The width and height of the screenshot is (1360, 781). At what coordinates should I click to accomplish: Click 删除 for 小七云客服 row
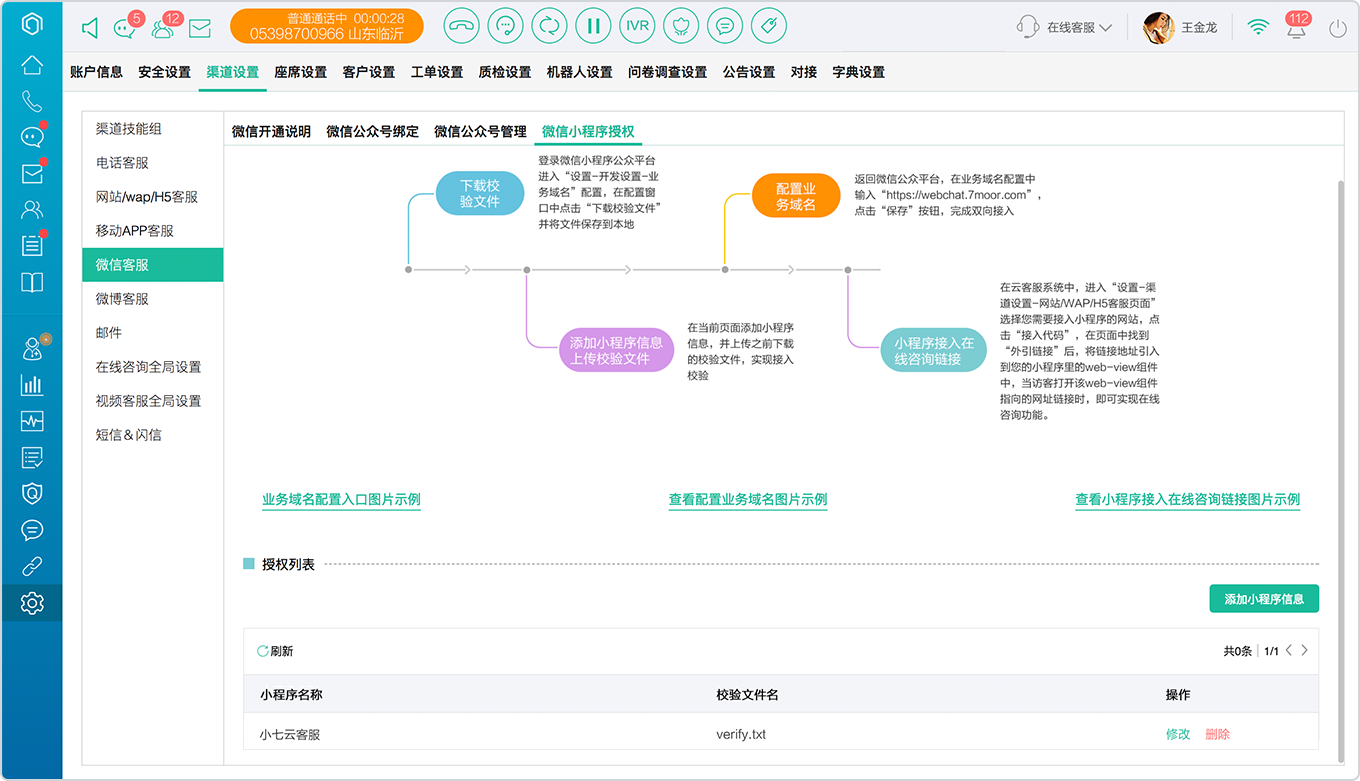[1218, 734]
